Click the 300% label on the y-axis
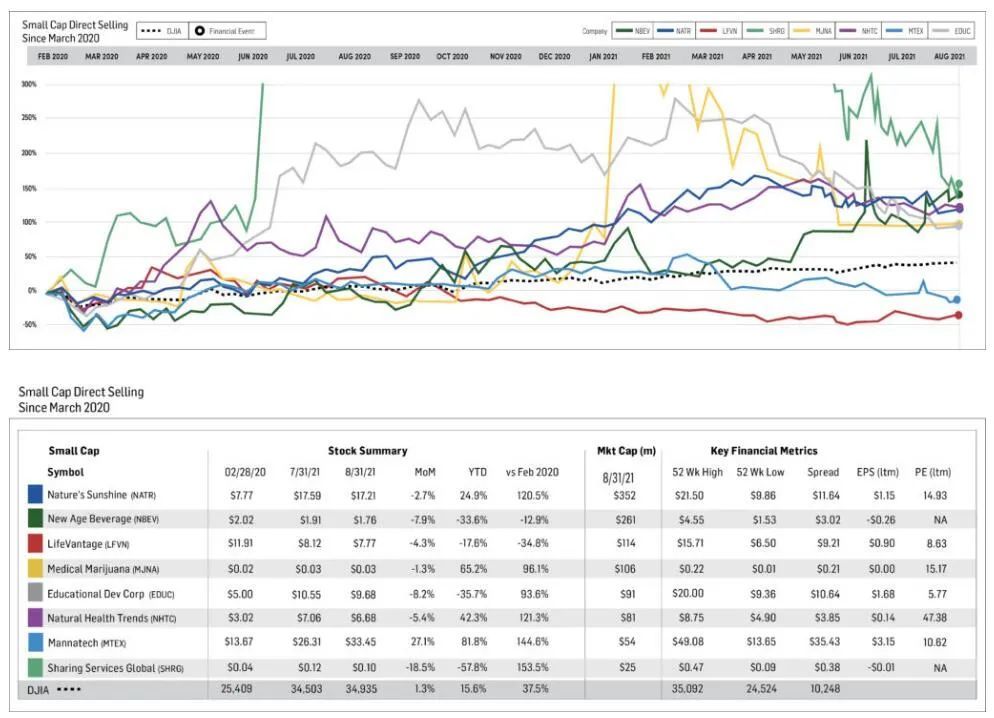This screenshot has height=718, width=994. tap(29, 84)
